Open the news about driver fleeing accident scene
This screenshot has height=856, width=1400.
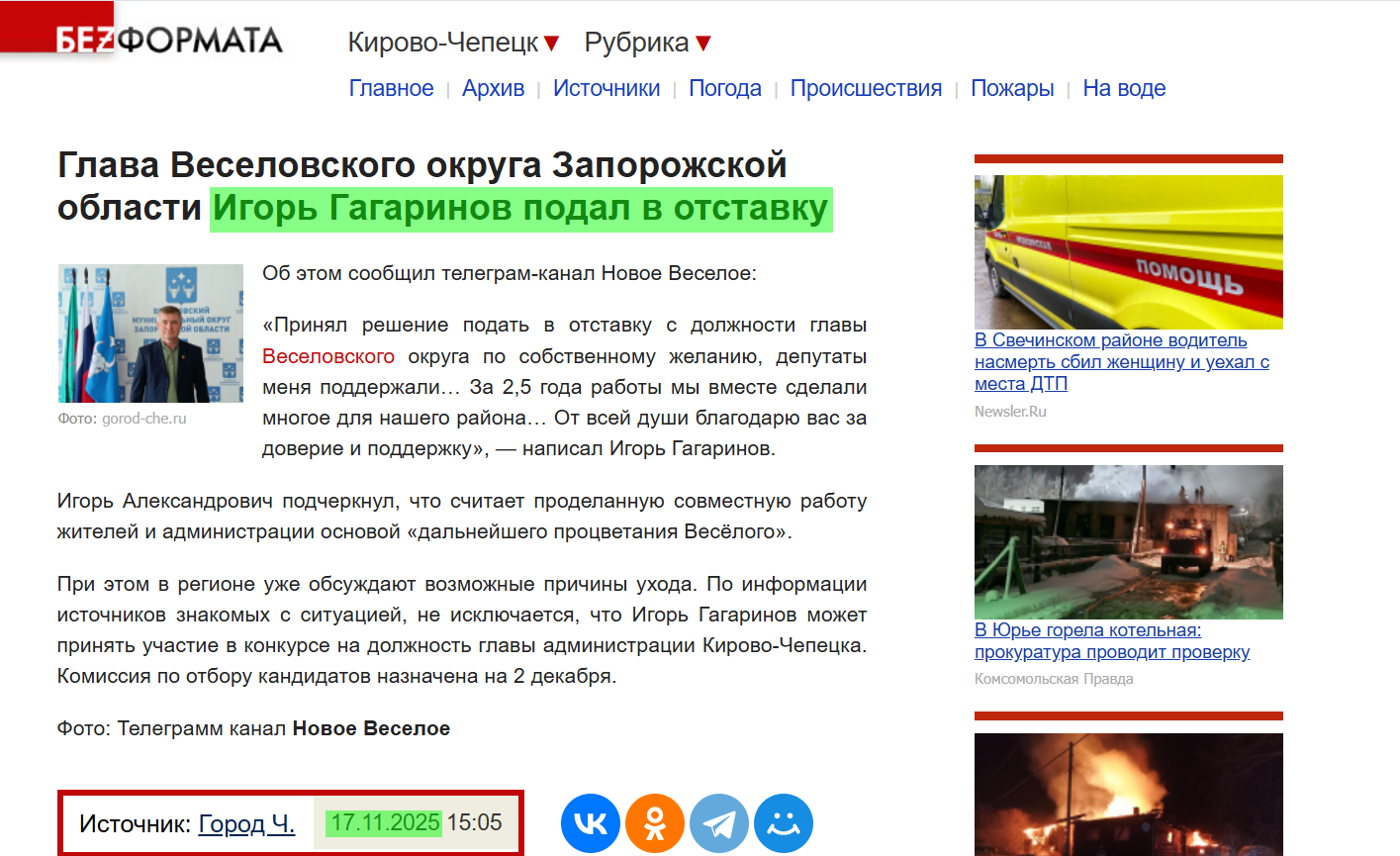[1116, 361]
